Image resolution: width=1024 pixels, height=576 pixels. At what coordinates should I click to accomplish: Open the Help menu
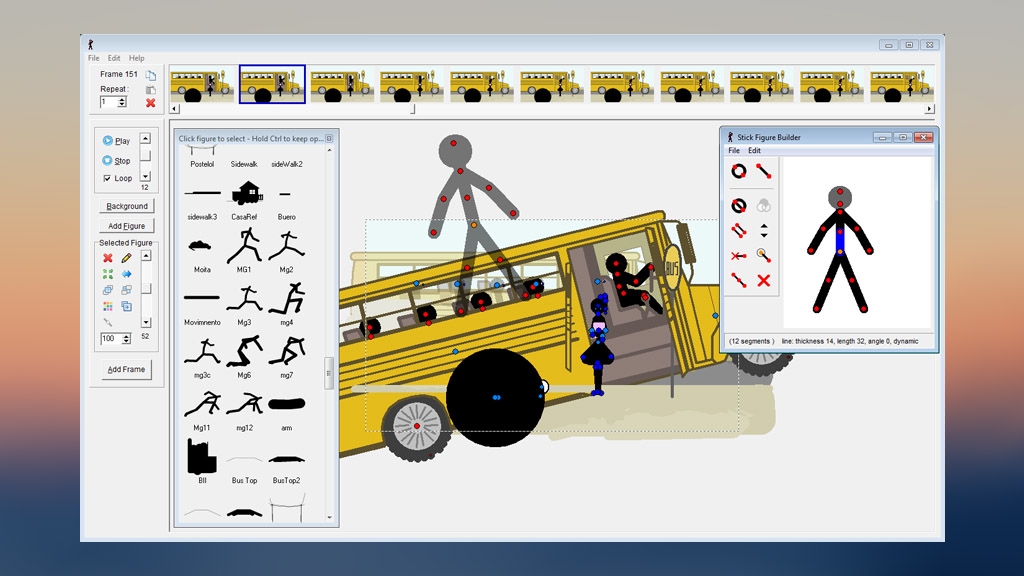136,58
